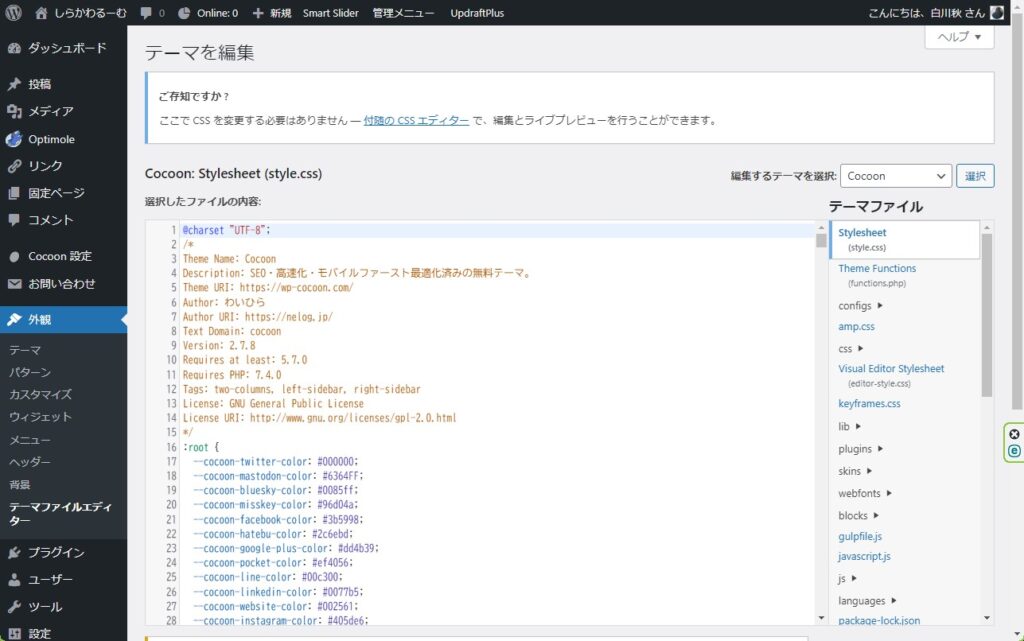Open the Theme Functions file

point(876,268)
